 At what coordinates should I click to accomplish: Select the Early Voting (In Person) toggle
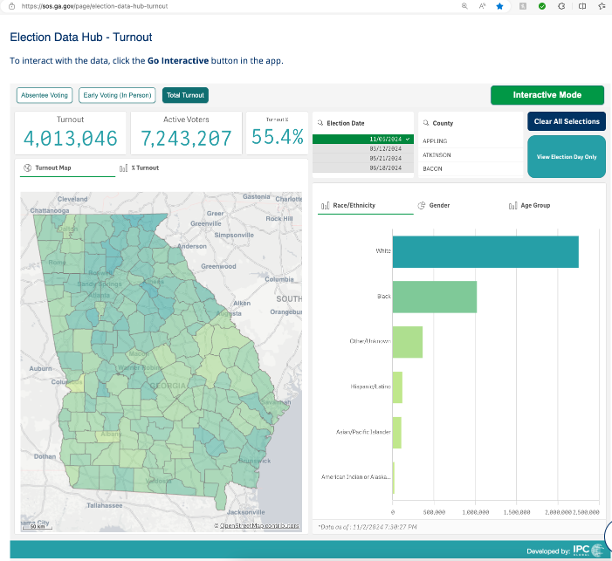[118, 95]
